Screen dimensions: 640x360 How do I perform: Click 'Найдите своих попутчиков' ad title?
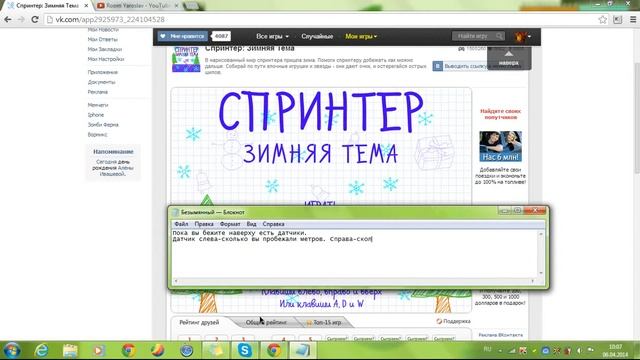(x=500, y=114)
